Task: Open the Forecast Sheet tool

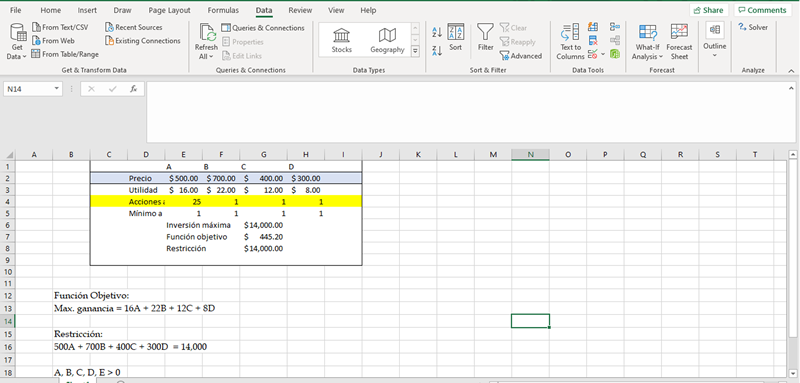Action: coord(679,42)
